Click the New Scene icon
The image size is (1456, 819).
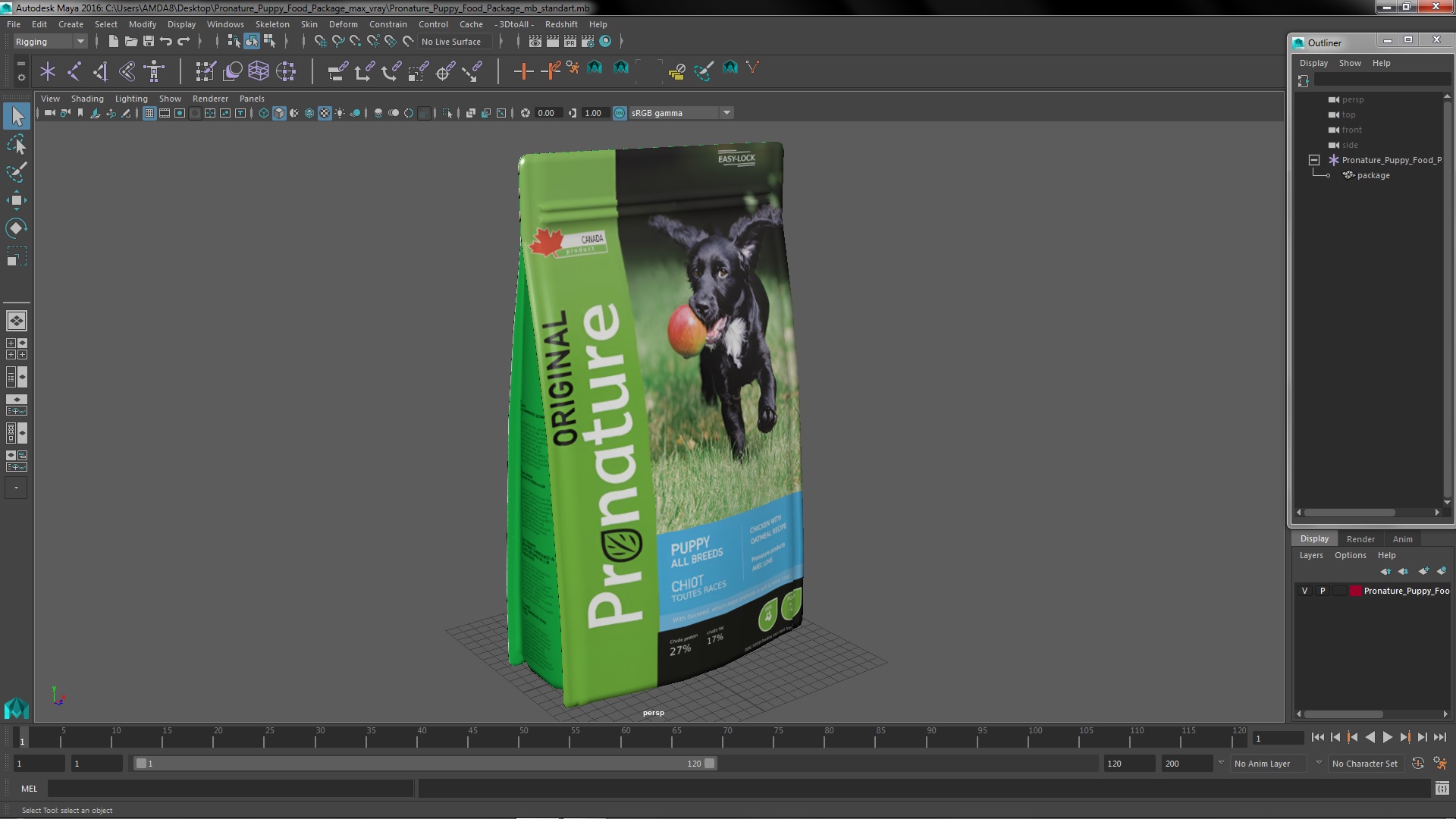[113, 41]
